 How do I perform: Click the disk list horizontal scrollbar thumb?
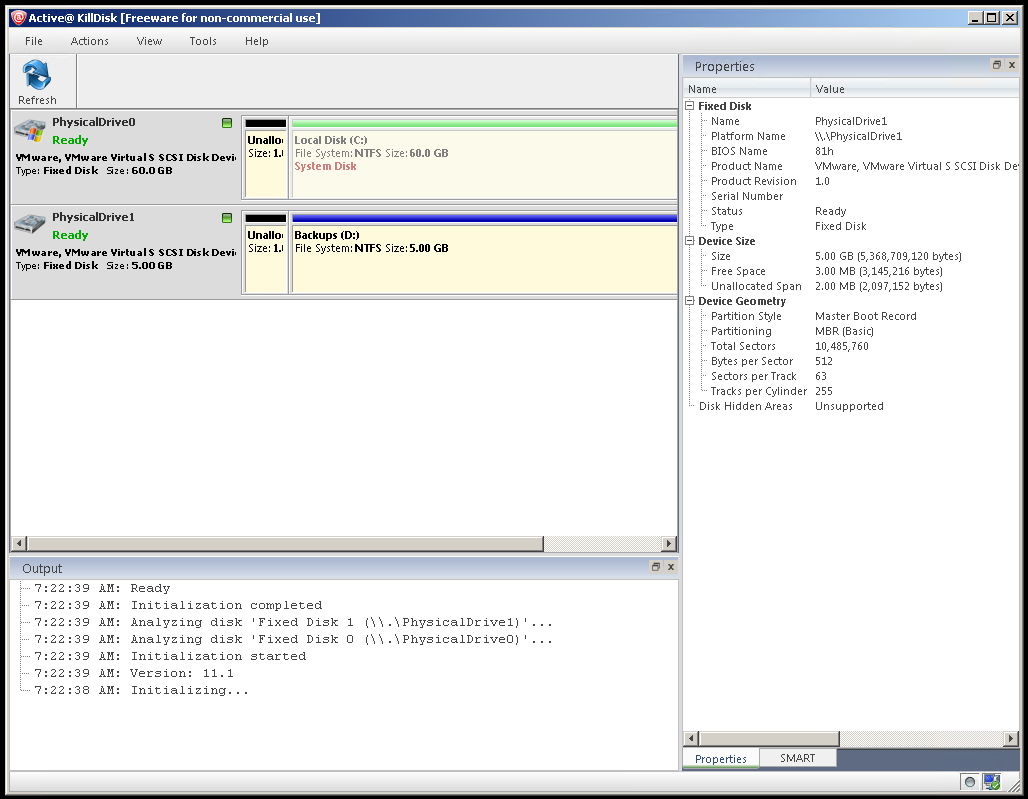(285, 543)
